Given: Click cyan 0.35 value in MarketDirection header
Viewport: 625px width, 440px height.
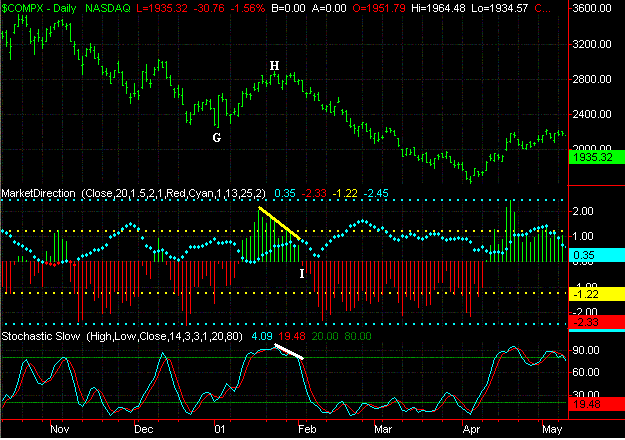Looking at the screenshot, I should tap(285, 193).
